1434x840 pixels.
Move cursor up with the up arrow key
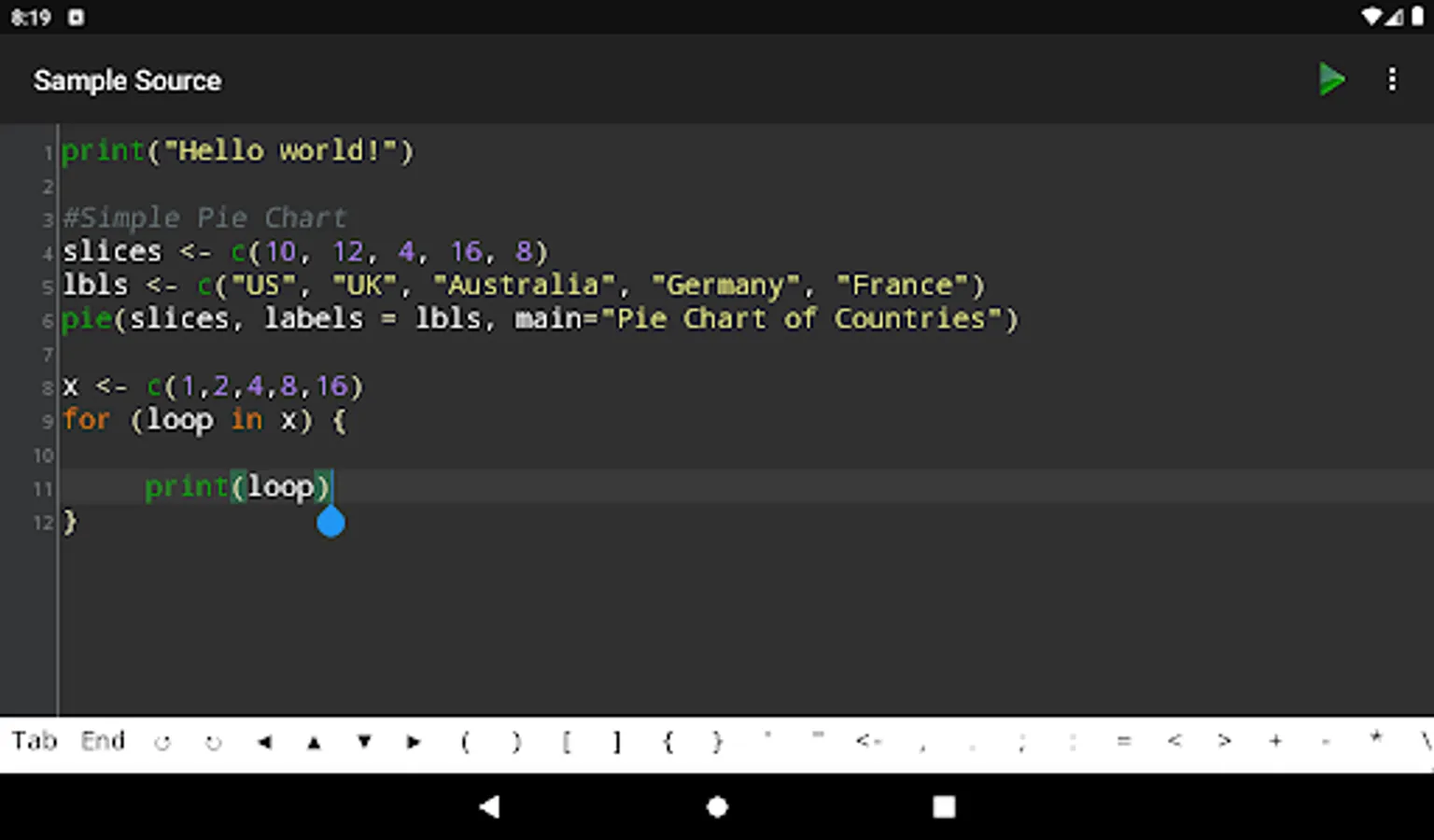point(314,743)
